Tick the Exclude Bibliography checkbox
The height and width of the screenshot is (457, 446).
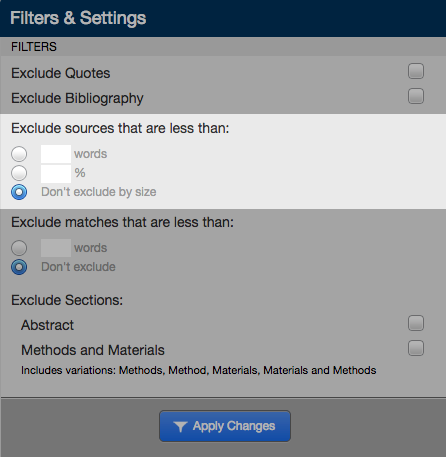point(416,96)
